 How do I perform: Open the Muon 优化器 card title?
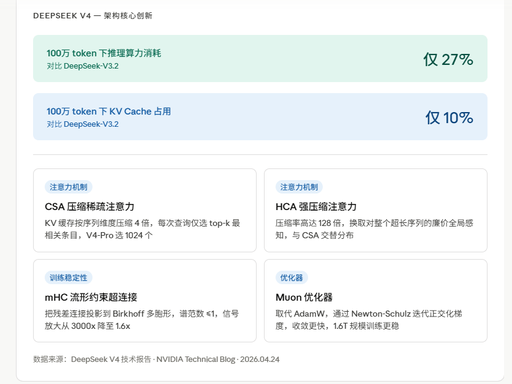304,297
